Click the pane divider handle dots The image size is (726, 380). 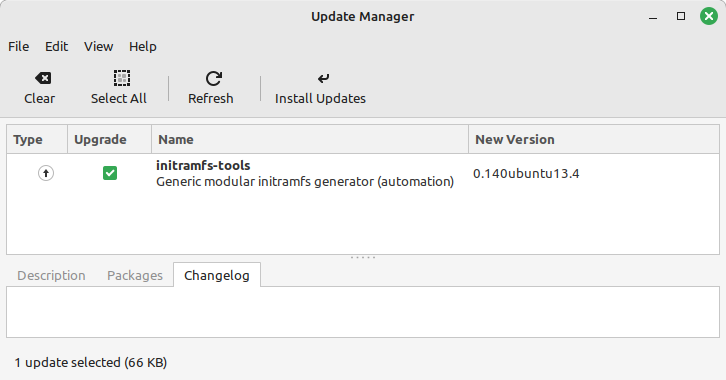click(363, 257)
